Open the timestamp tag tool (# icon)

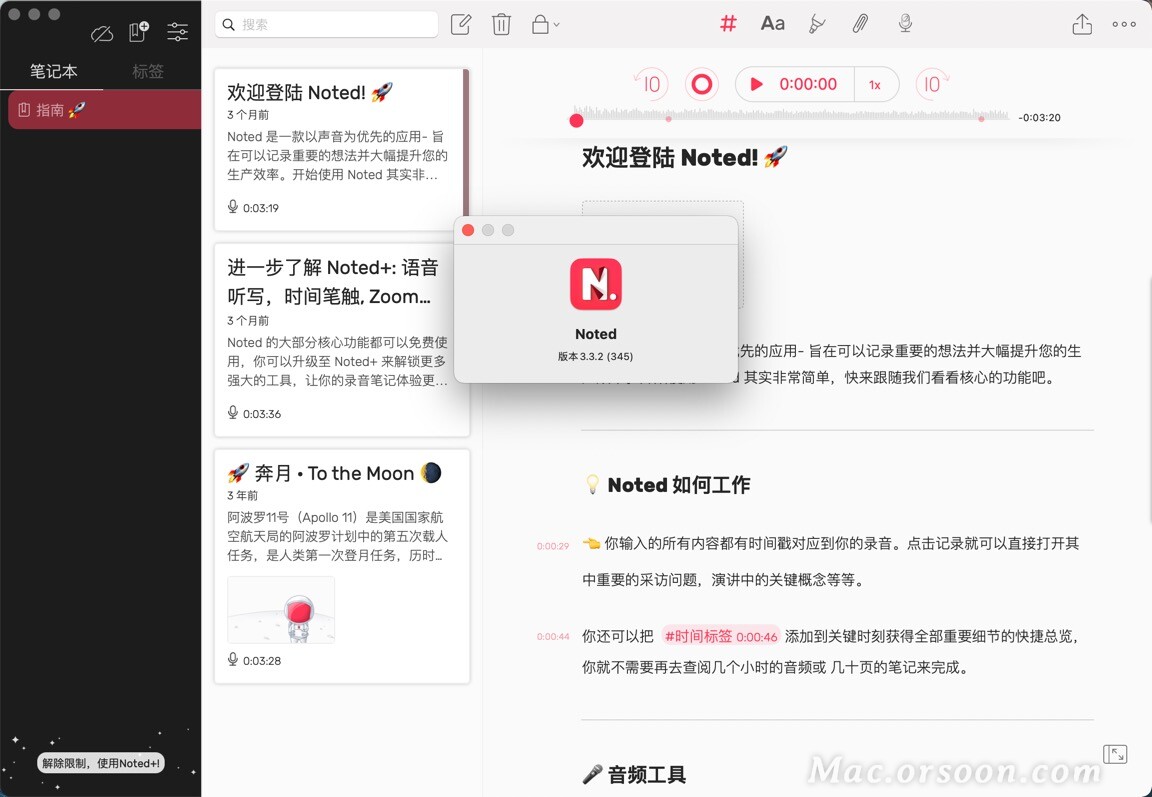[727, 23]
